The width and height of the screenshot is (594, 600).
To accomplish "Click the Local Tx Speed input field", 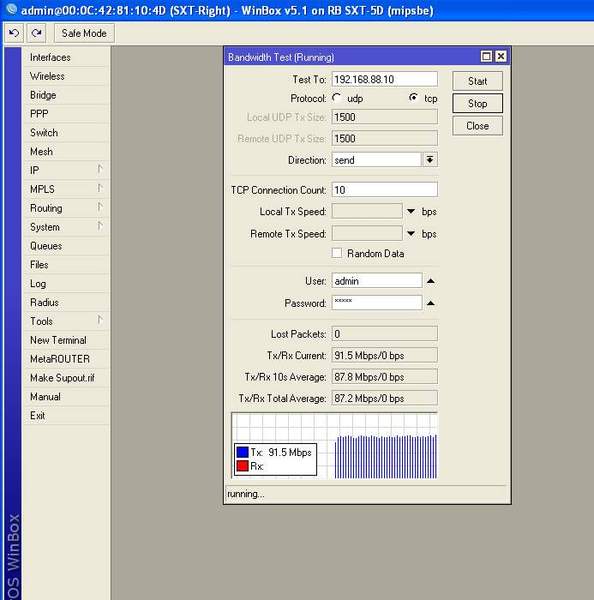I will click(x=367, y=211).
